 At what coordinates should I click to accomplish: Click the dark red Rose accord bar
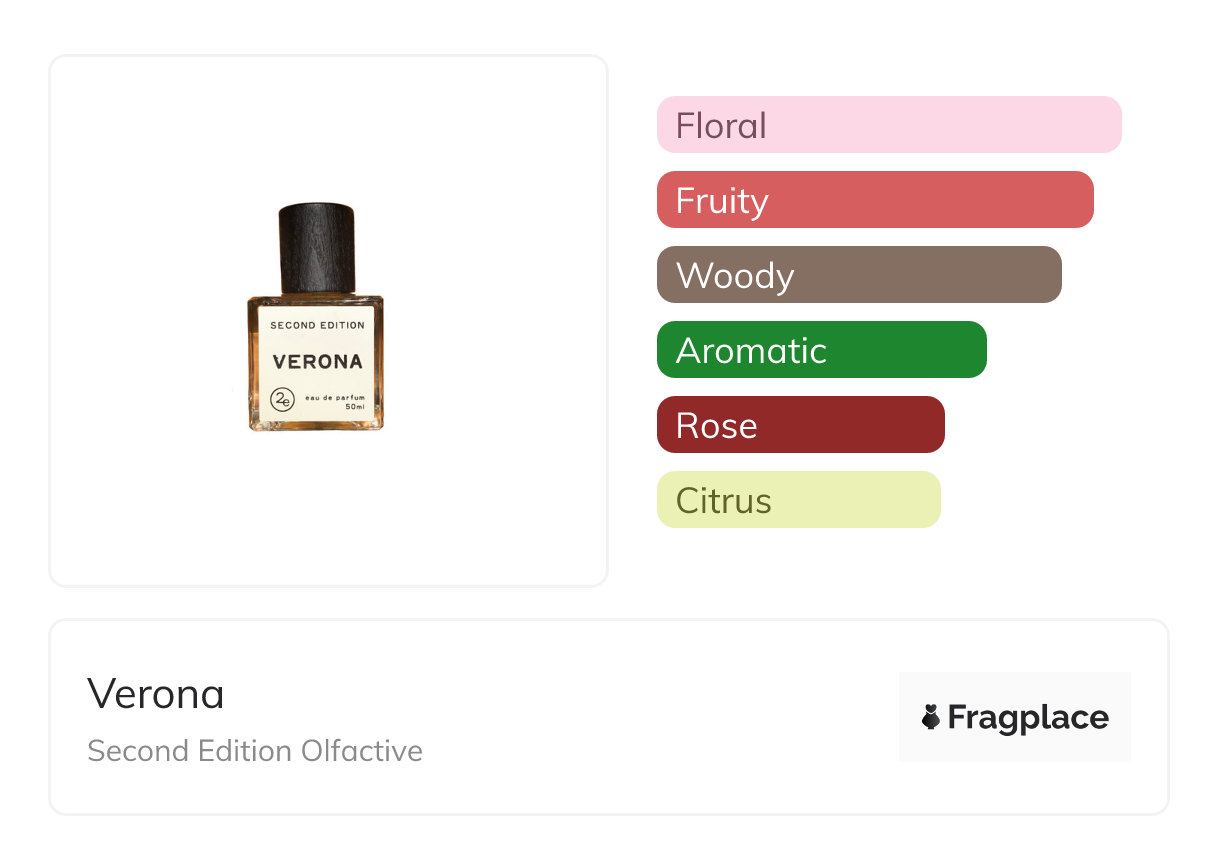pyautogui.click(x=800, y=425)
